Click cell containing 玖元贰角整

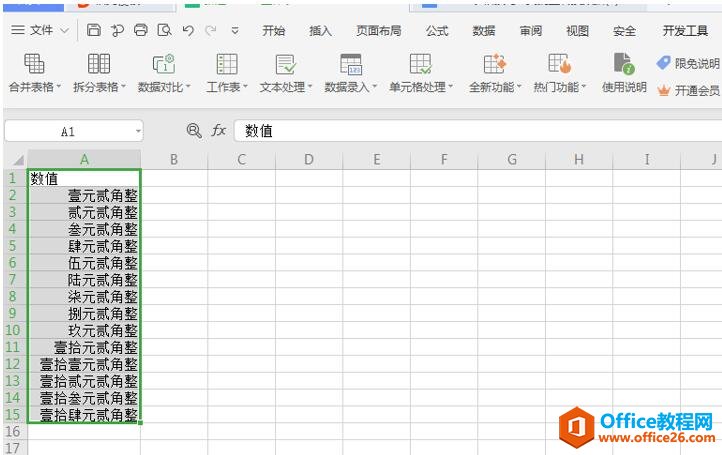[84, 330]
